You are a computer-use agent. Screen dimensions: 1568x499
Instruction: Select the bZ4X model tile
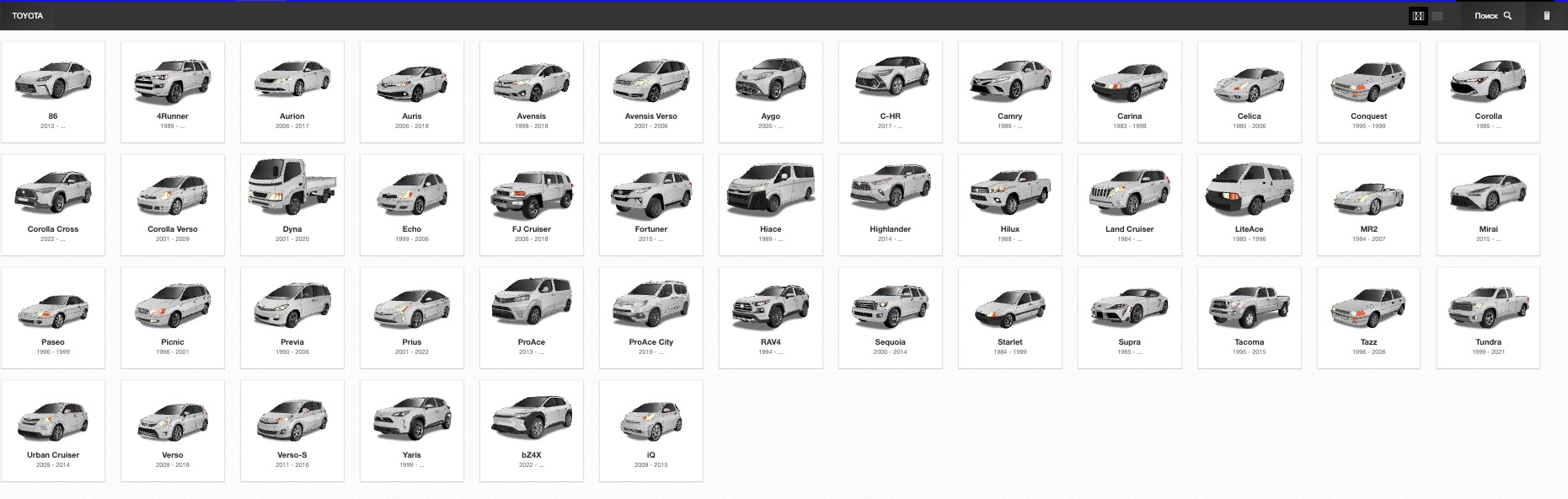coord(532,431)
